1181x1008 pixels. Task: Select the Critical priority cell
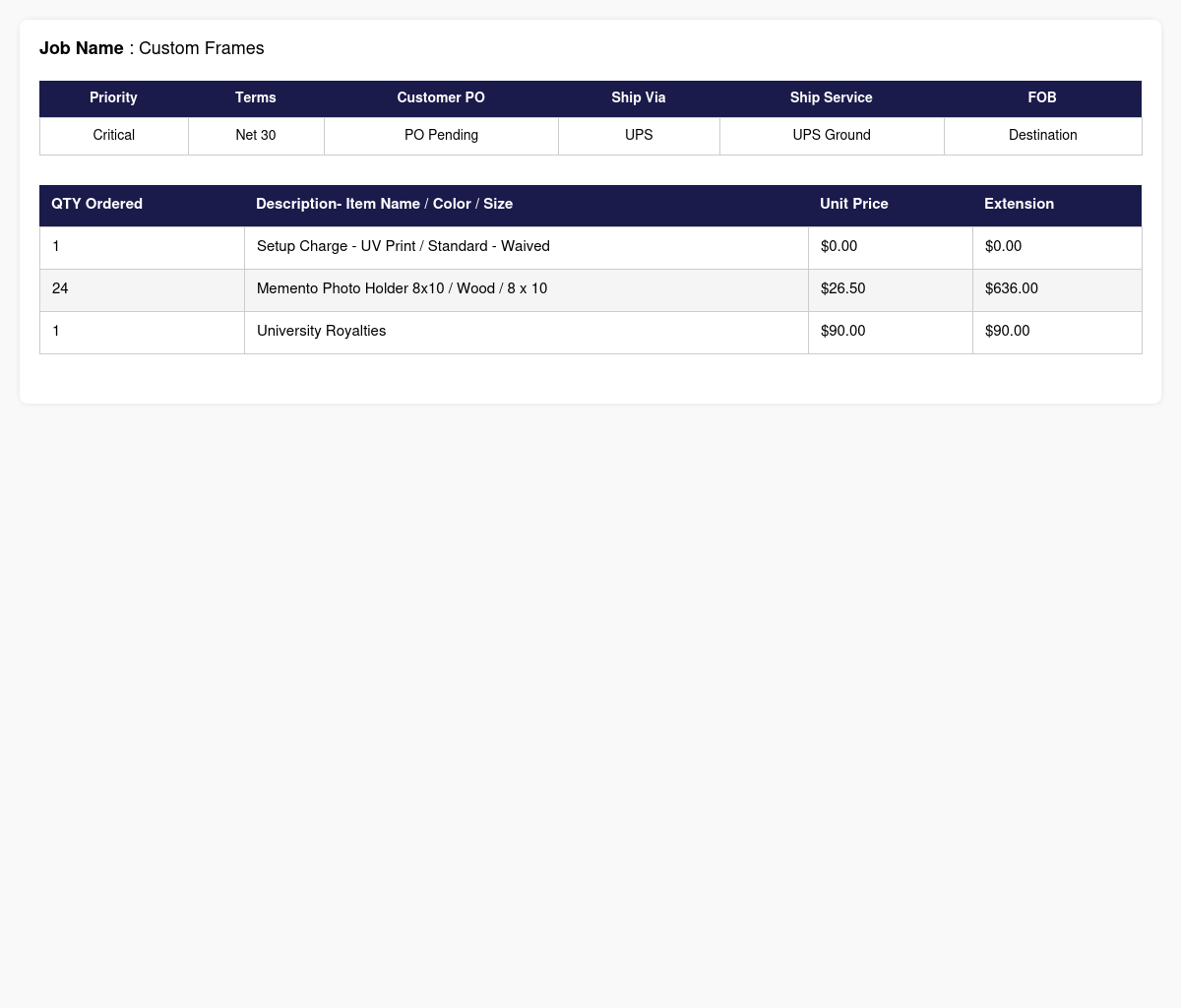pyautogui.click(x=114, y=136)
